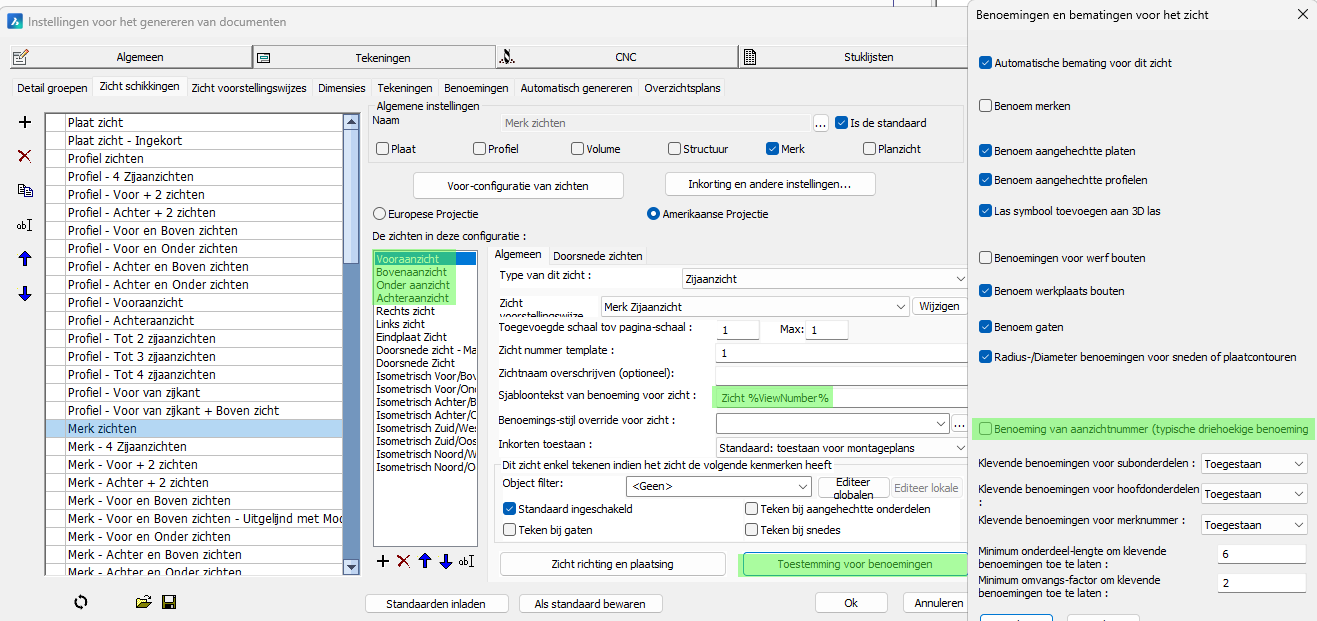This screenshot has height=621, width=1317.
Task: Click the refresh icon at bottom left
Action: coord(81,602)
